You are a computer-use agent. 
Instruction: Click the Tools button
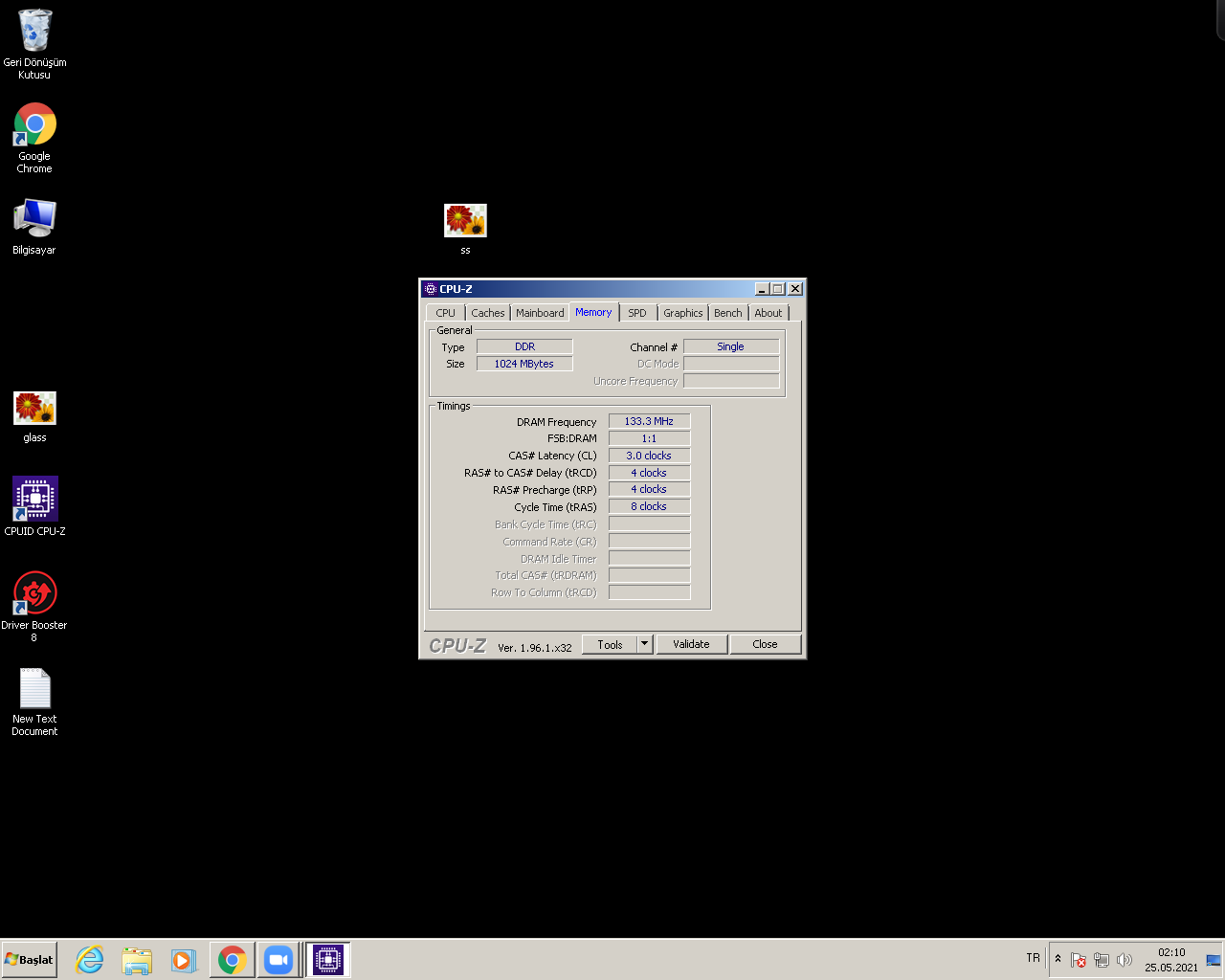click(x=611, y=645)
